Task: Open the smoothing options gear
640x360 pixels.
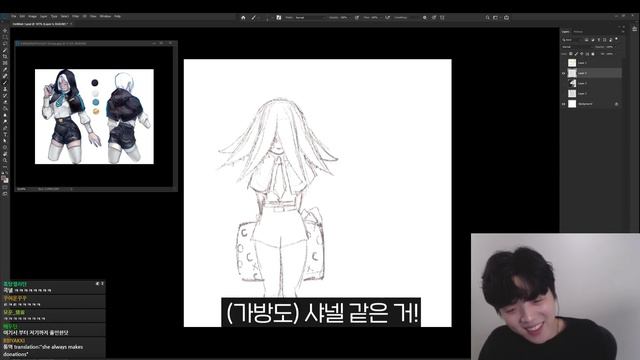Action: (424, 18)
